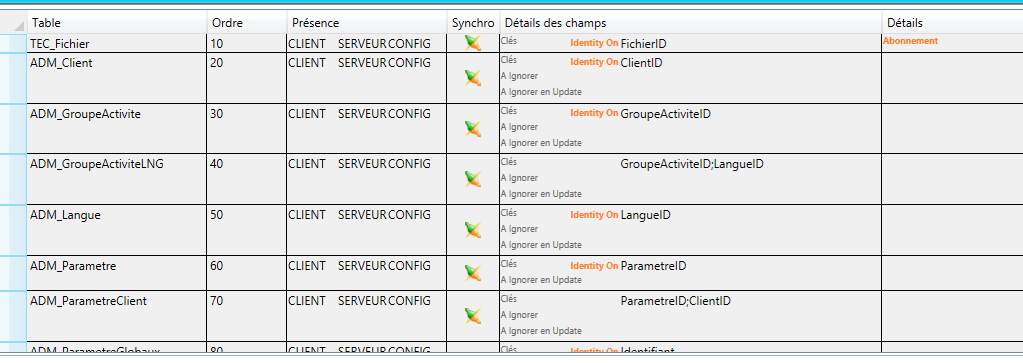Click the ParametreID;ClientID key field
The image size is (1023, 363).
point(675,302)
